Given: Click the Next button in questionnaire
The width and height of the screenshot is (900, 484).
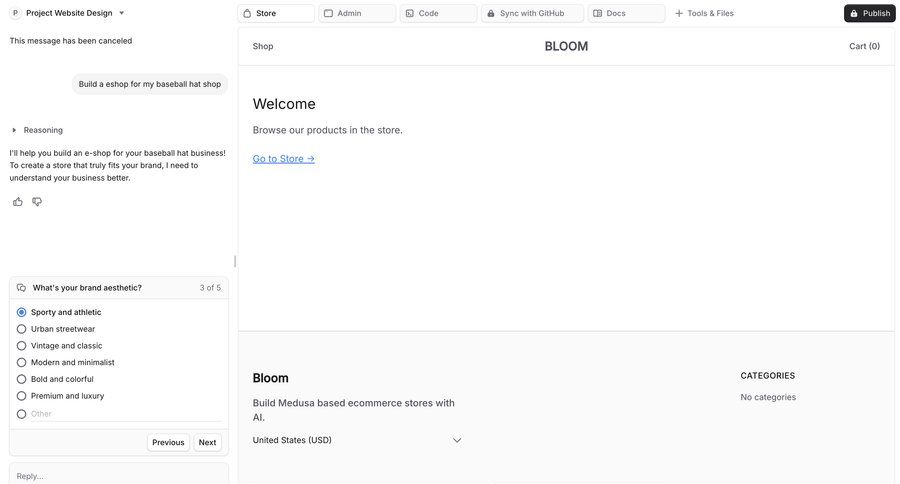Looking at the screenshot, I should pos(207,442).
